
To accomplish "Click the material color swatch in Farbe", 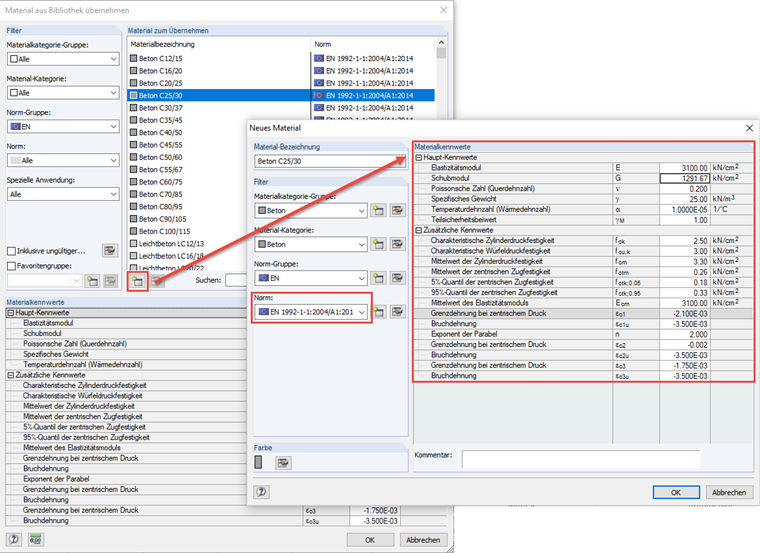I will [x=258, y=462].
